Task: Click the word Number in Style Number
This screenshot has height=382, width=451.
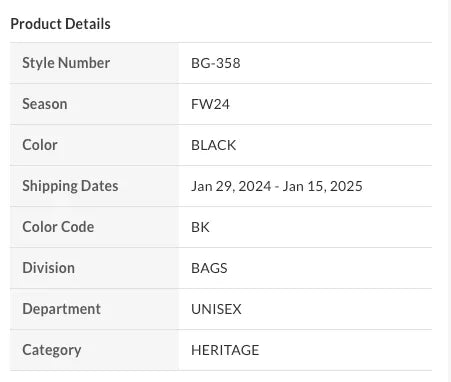Action: tap(86, 63)
